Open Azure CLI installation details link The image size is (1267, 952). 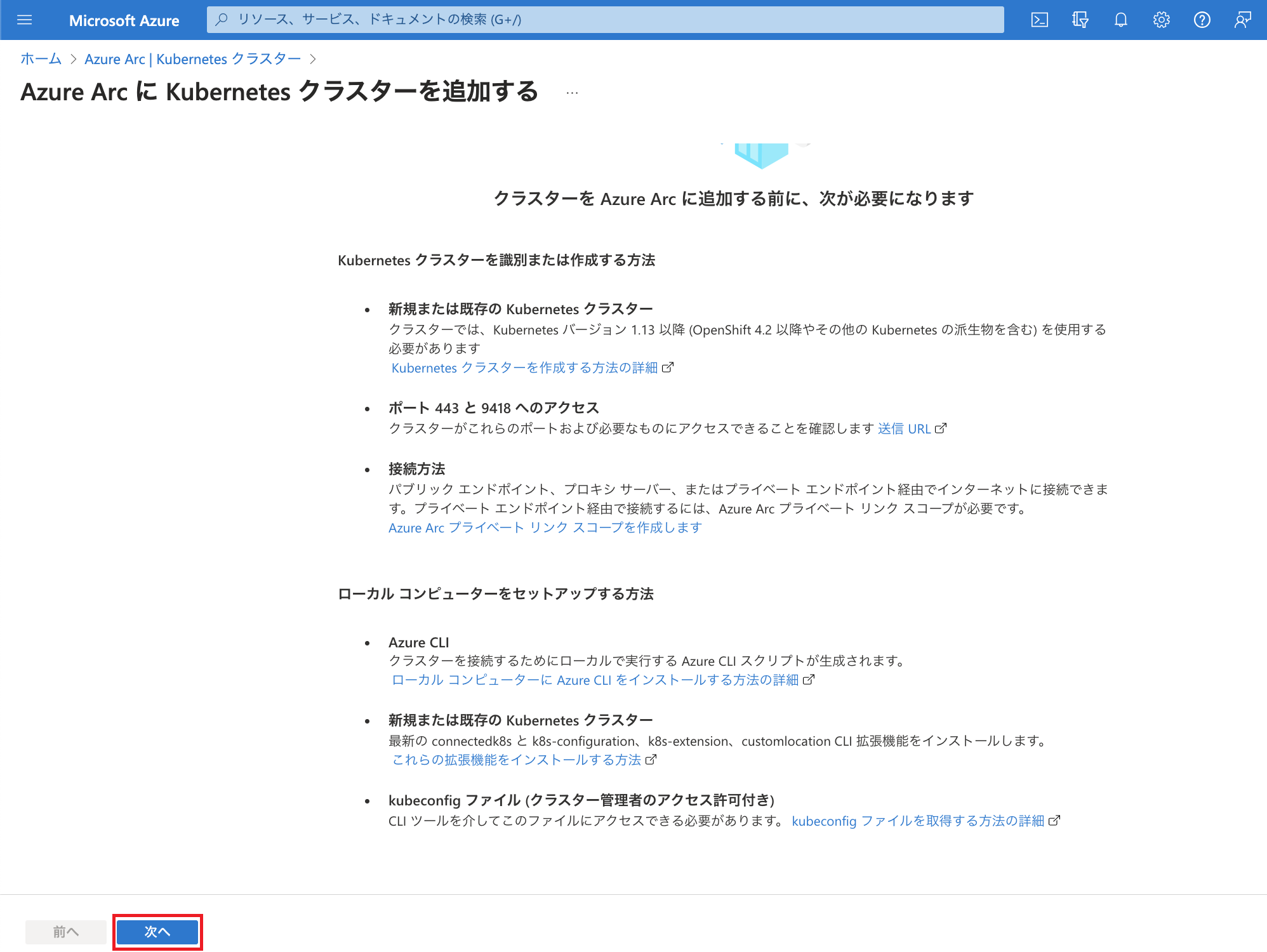(x=595, y=680)
